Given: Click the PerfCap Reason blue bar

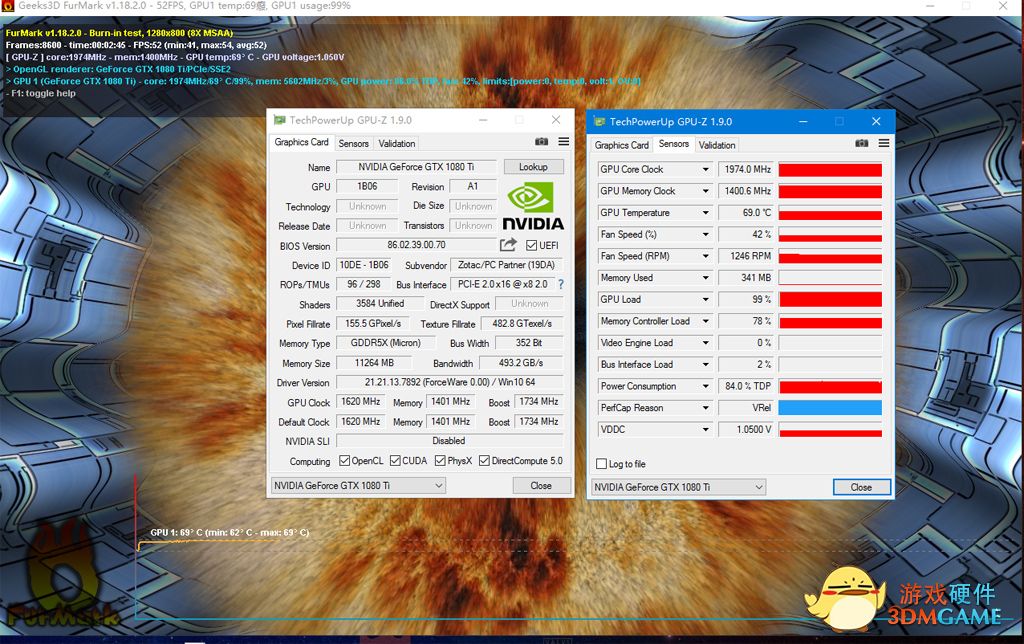Looking at the screenshot, I should click(x=830, y=408).
